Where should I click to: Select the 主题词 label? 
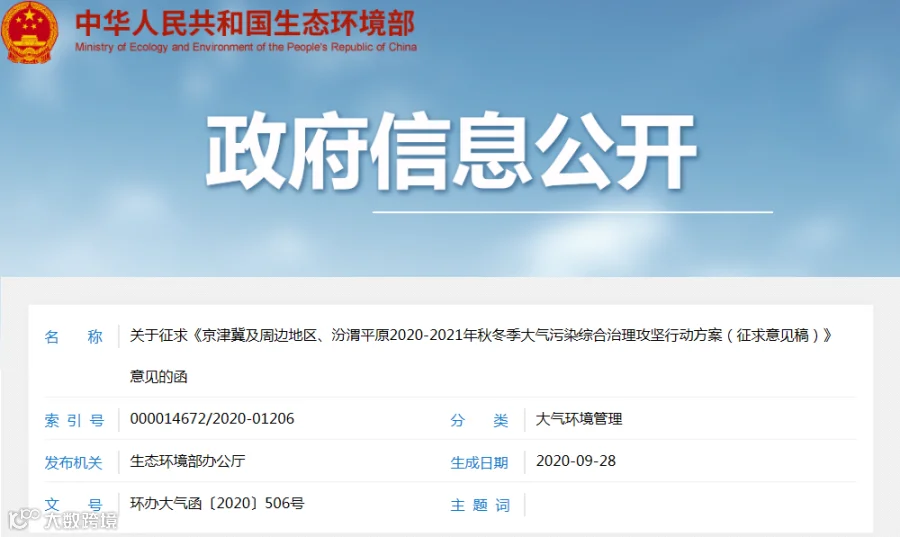coord(480,505)
